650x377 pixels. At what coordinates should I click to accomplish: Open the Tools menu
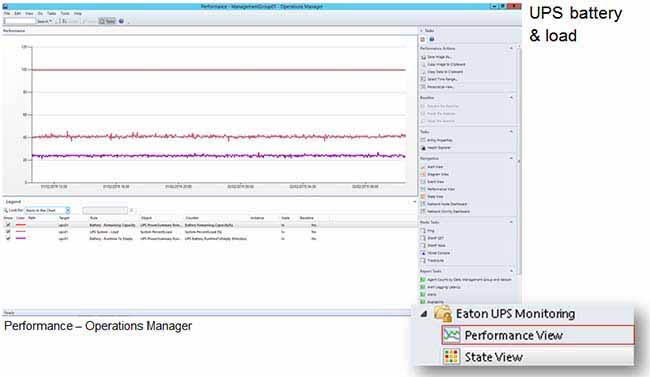[x=65, y=14]
